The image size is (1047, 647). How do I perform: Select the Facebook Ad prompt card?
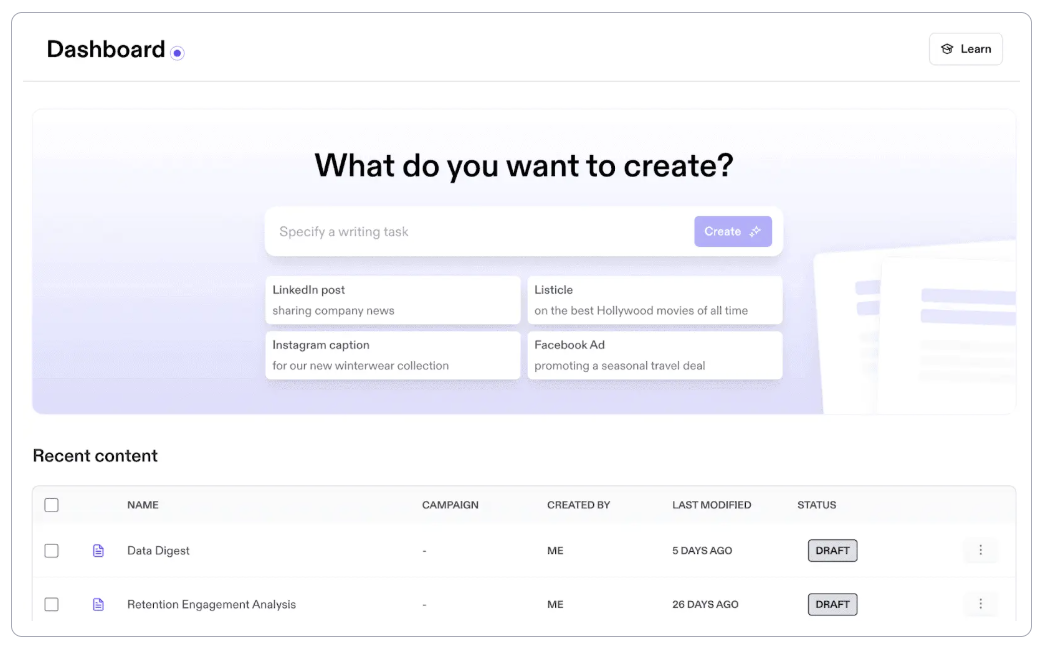tap(655, 355)
